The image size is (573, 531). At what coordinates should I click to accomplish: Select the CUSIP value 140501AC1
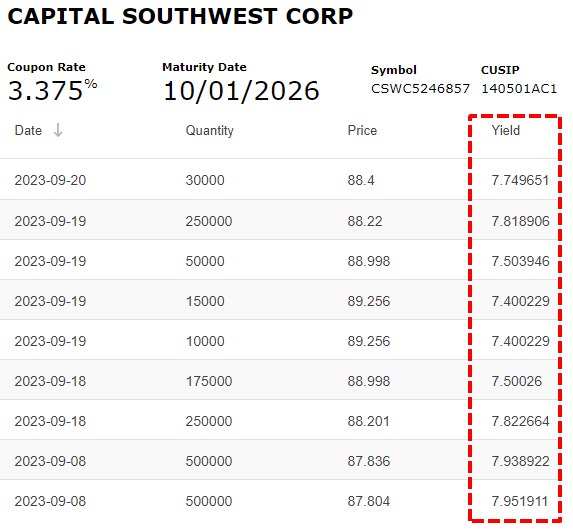point(519,89)
